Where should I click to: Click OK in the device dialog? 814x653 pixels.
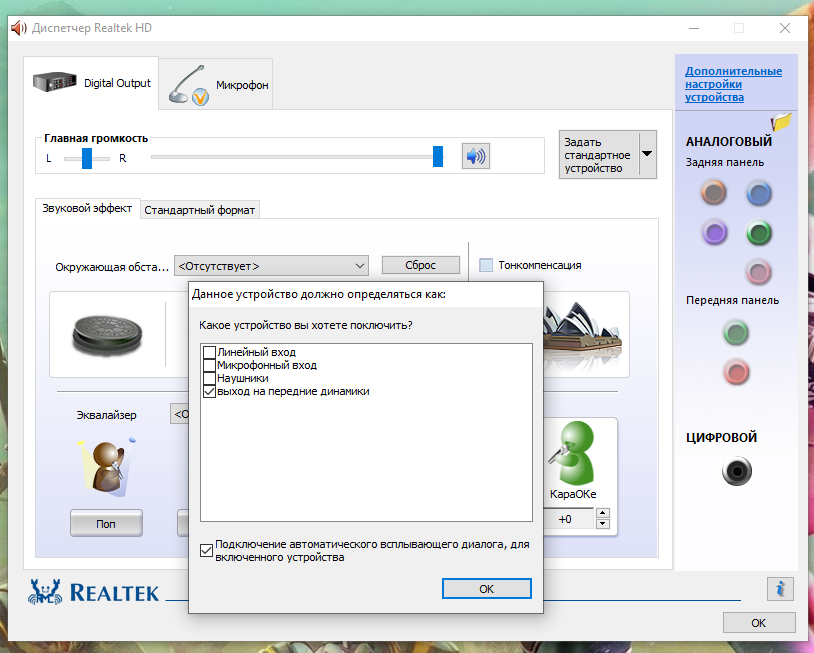click(486, 589)
